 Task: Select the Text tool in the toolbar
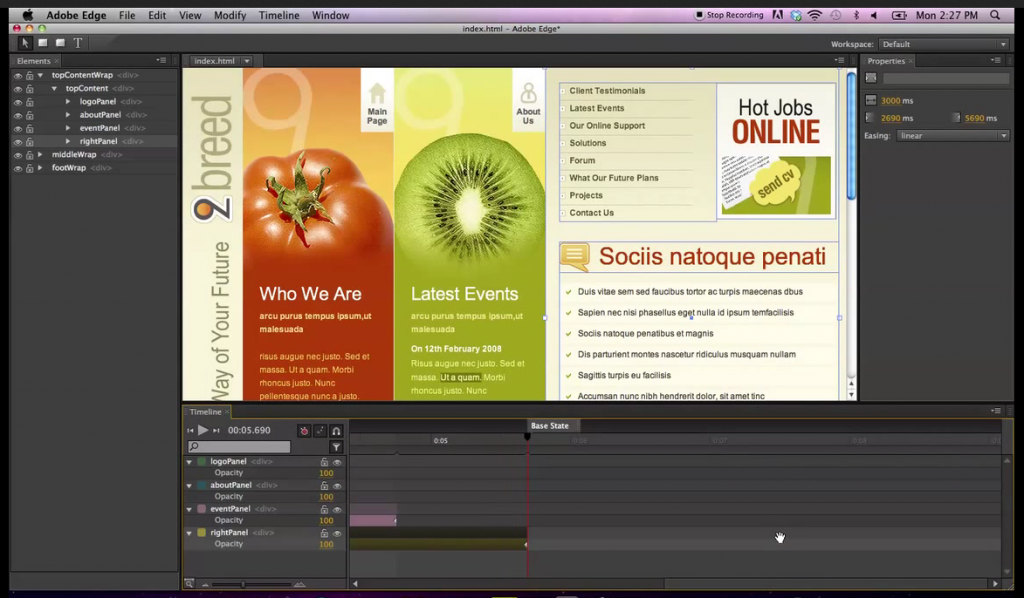click(78, 44)
